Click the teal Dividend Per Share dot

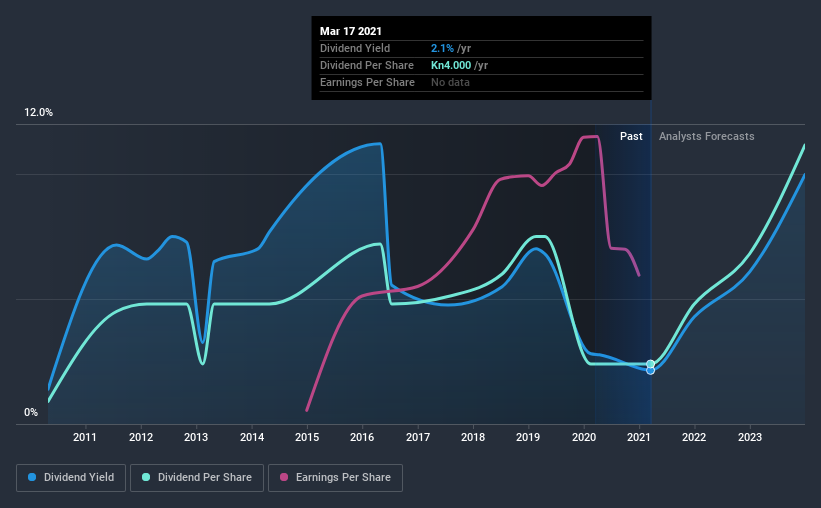pyautogui.click(x=146, y=477)
